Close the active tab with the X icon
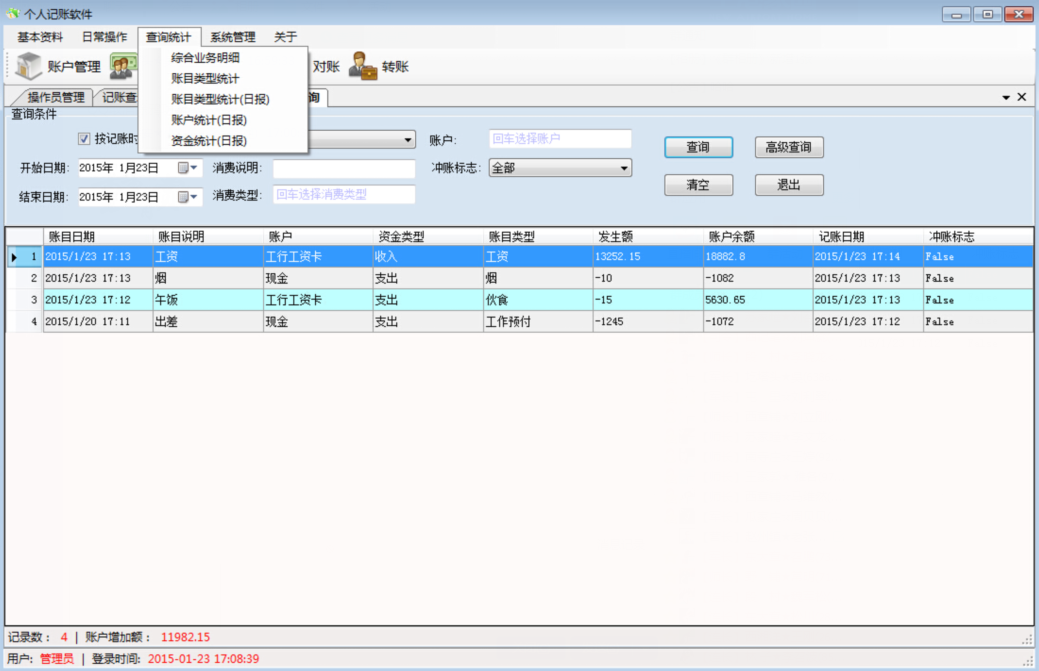Screen dimensions: 1039x671 tap(1022, 97)
